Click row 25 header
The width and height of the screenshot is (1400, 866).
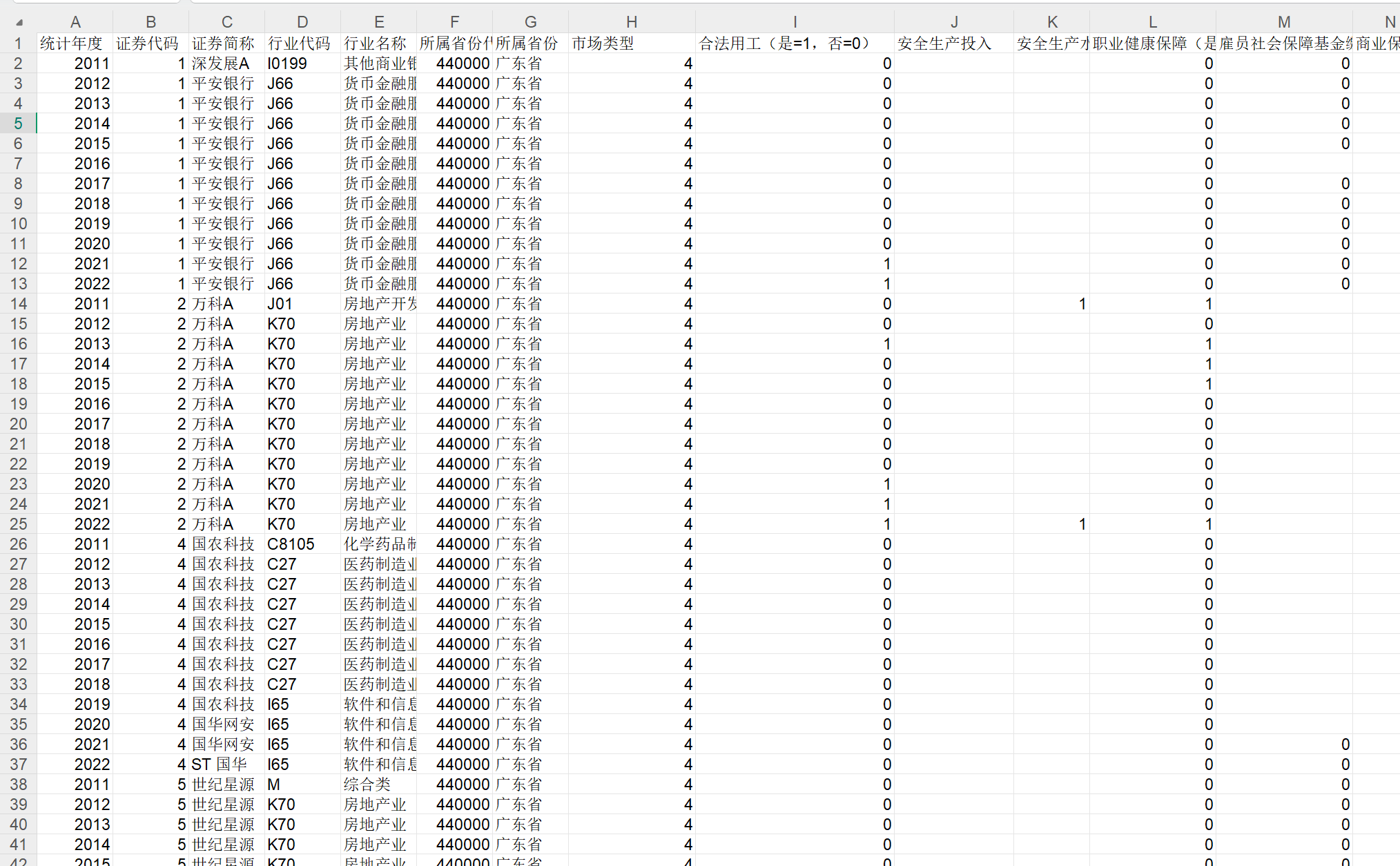[18, 524]
